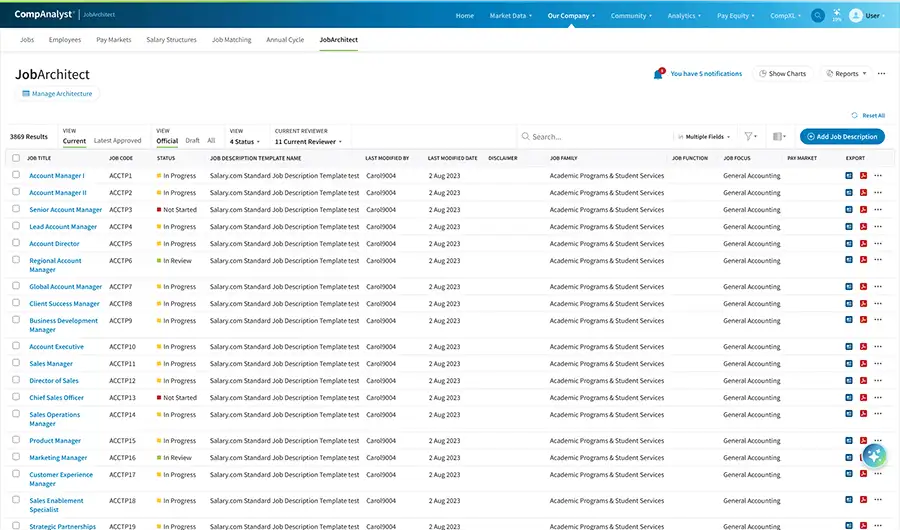
Task: Click the Home item in top navigation
Action: 465,15
